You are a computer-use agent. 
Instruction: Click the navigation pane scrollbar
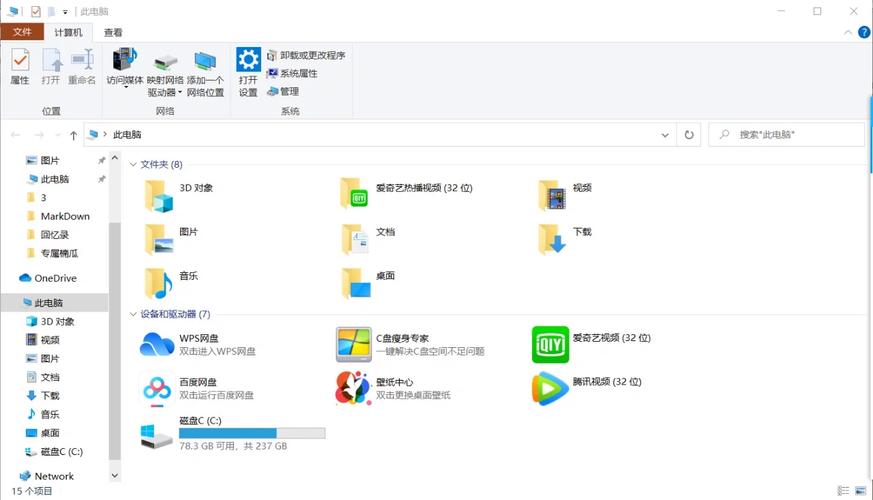coord(115,341)
